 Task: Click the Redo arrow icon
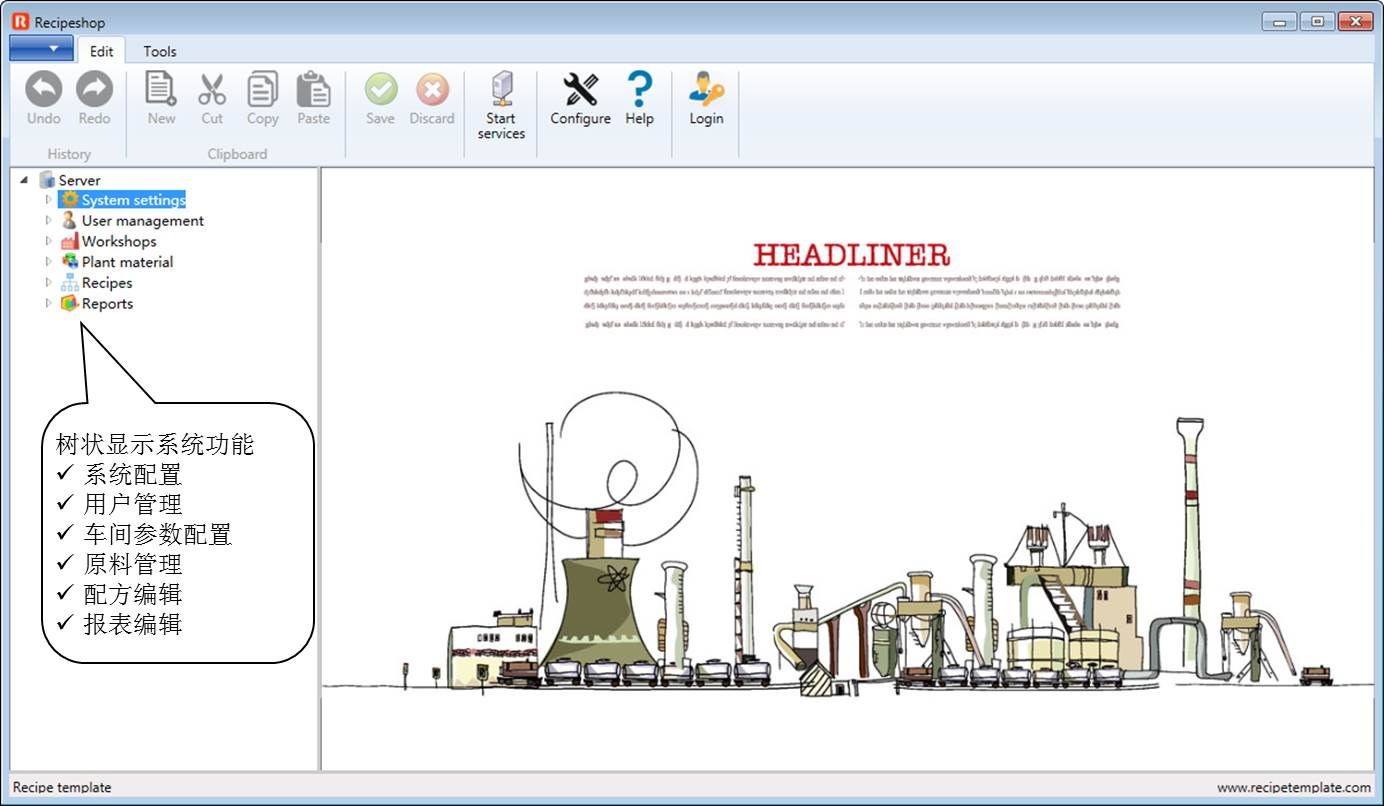pyautogui.click(x=94, y=90)
